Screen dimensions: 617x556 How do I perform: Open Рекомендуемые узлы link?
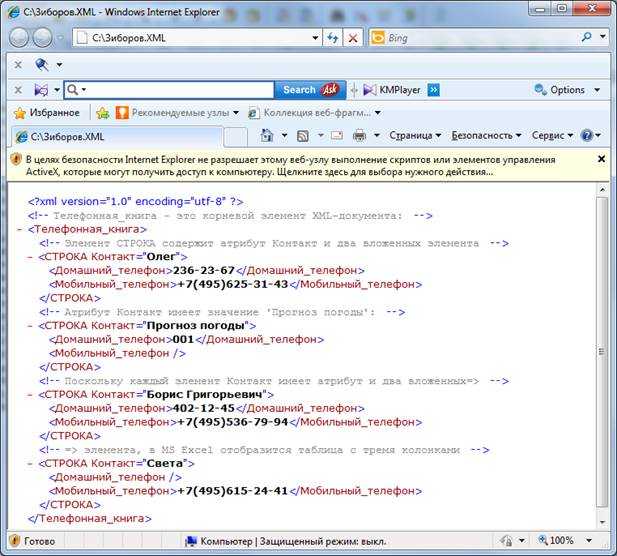coord(177,113)
